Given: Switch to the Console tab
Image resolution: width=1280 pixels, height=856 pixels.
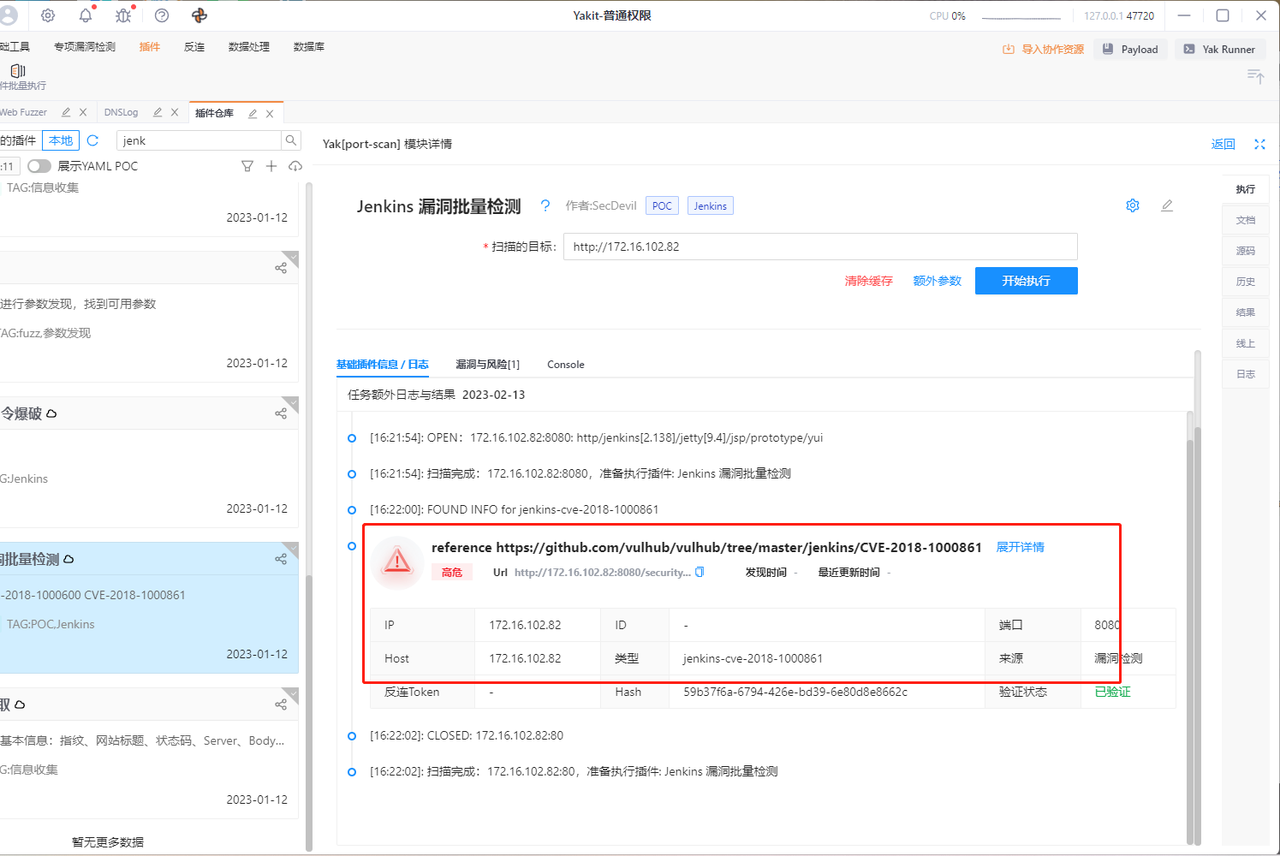Looking at the screenshot, I should [x=566, y=364].
